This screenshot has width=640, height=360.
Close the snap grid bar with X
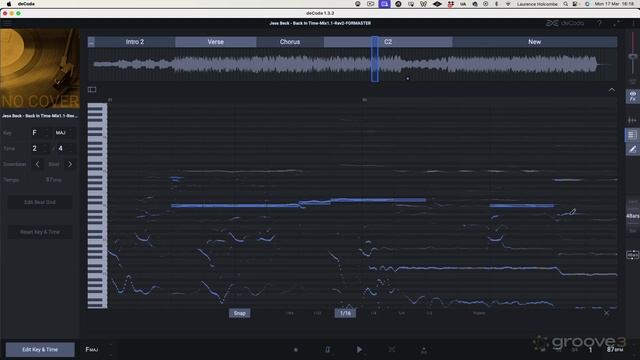pos(607,313)
